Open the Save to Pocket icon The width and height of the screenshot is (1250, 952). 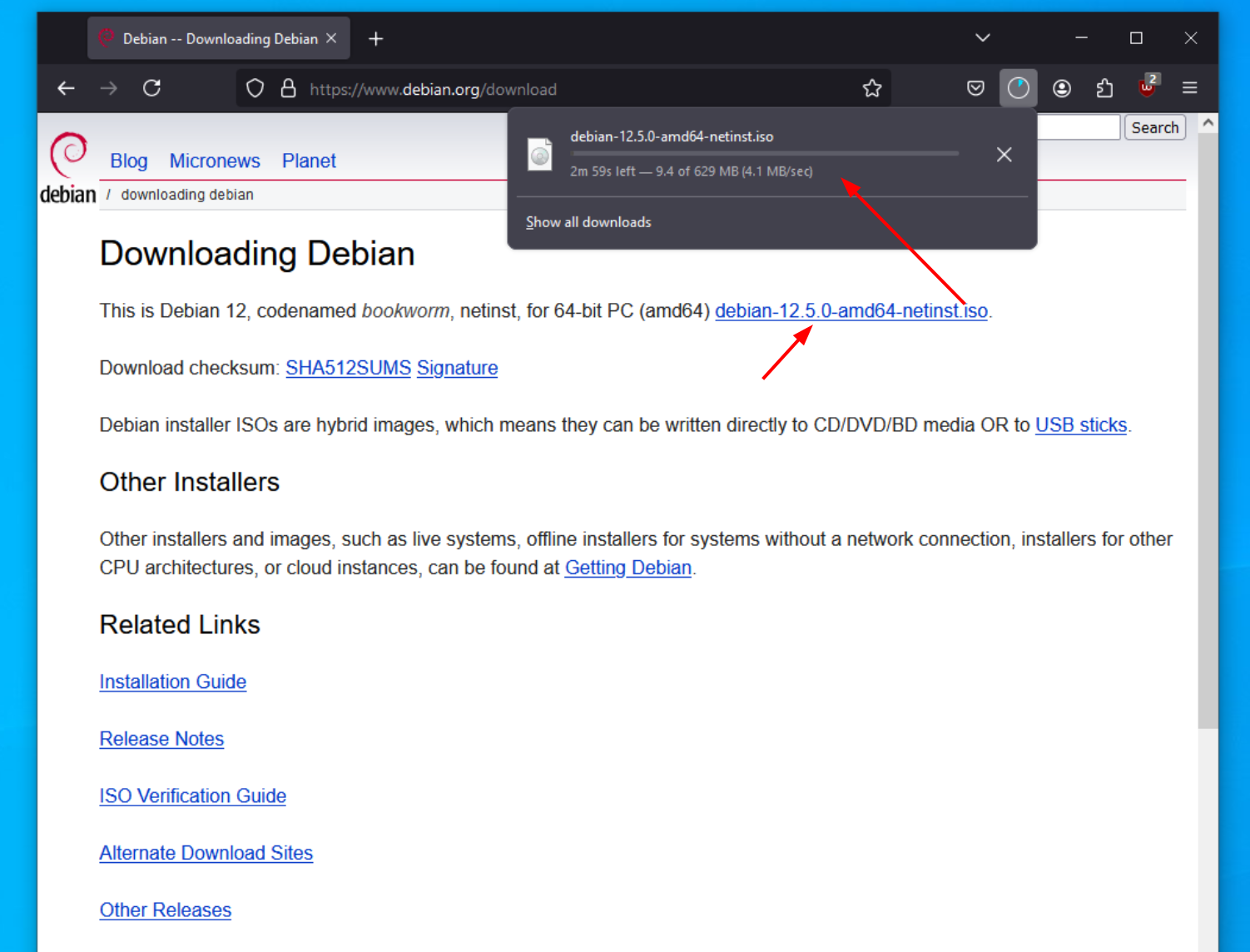[x=976, y=88]
